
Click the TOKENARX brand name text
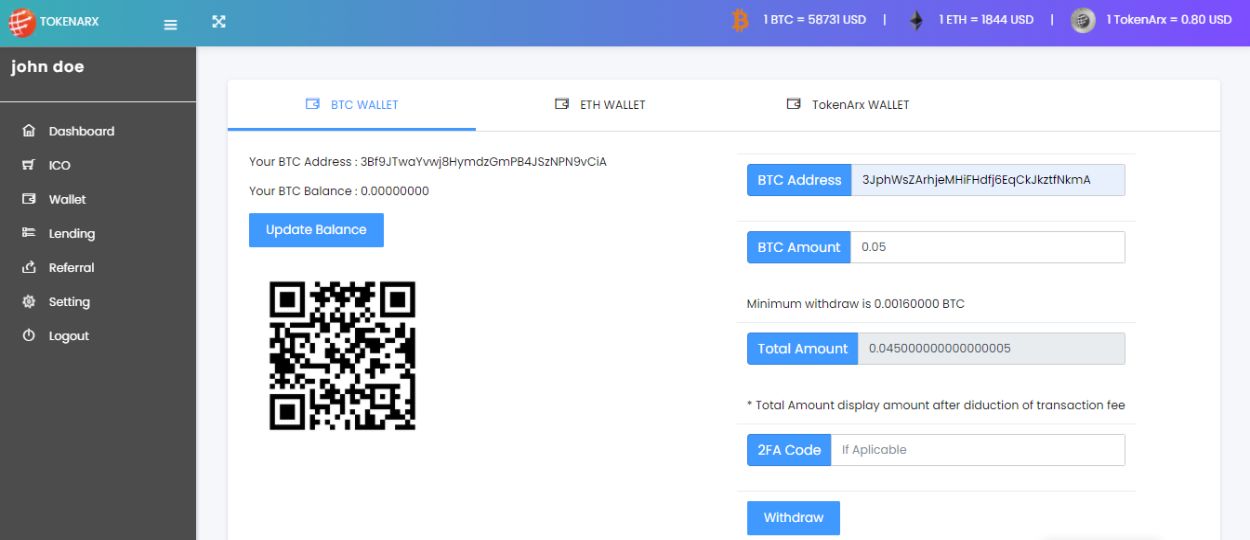[x=69, y=22]
